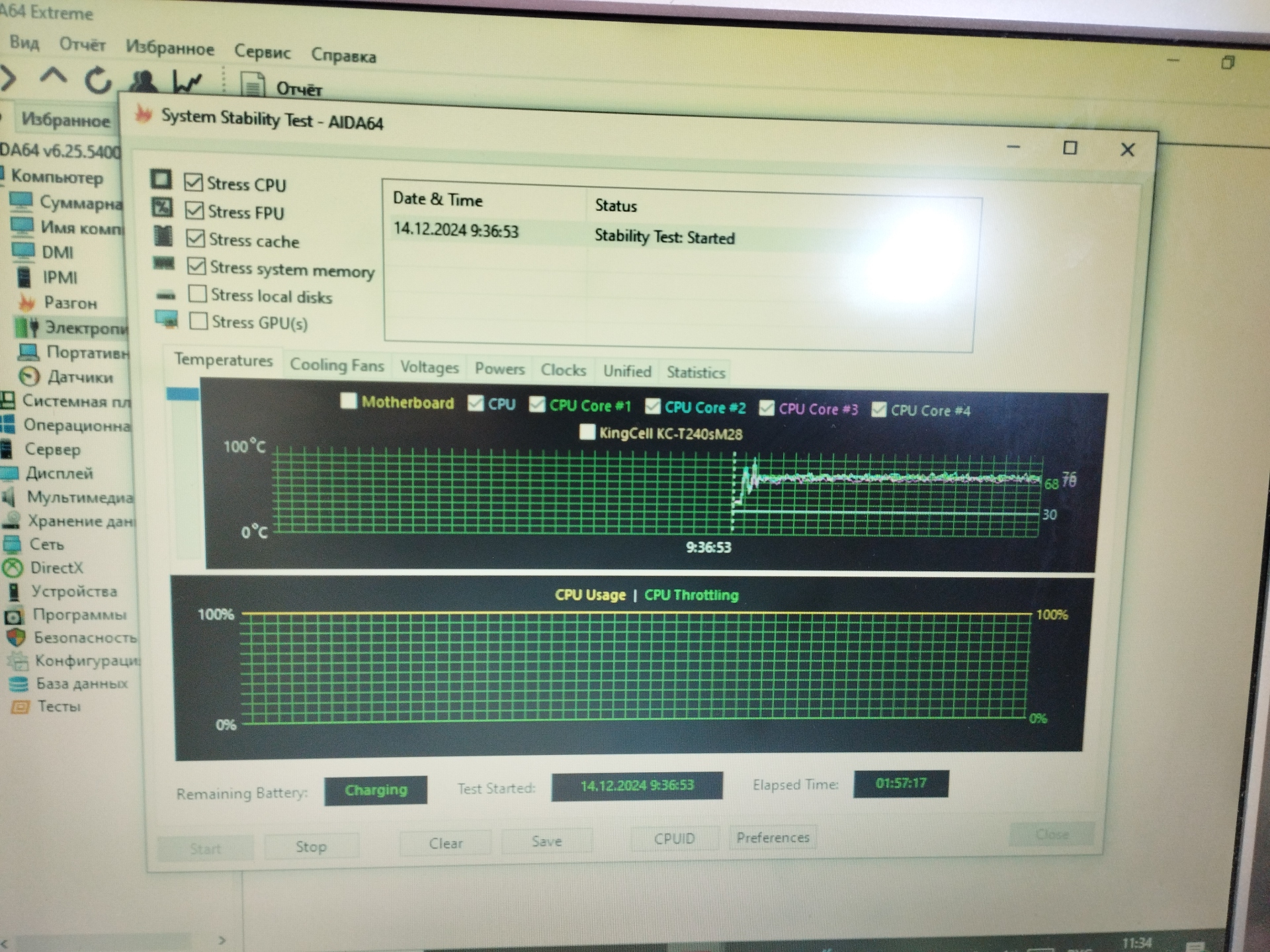Select Разгон flame icon in sidebar tree

coord(26,302)
